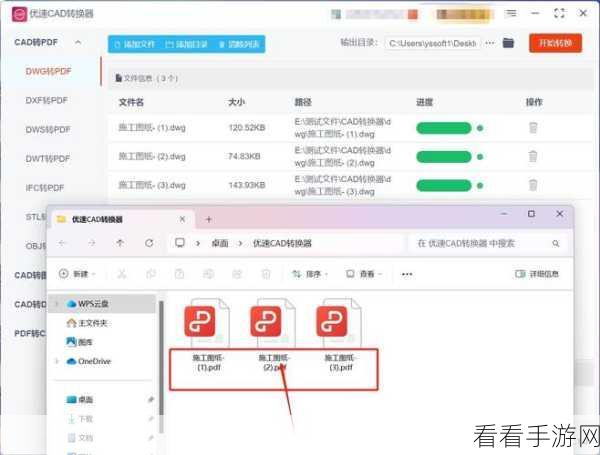Expand the OneDrive tree node arrow

(57, 361)
